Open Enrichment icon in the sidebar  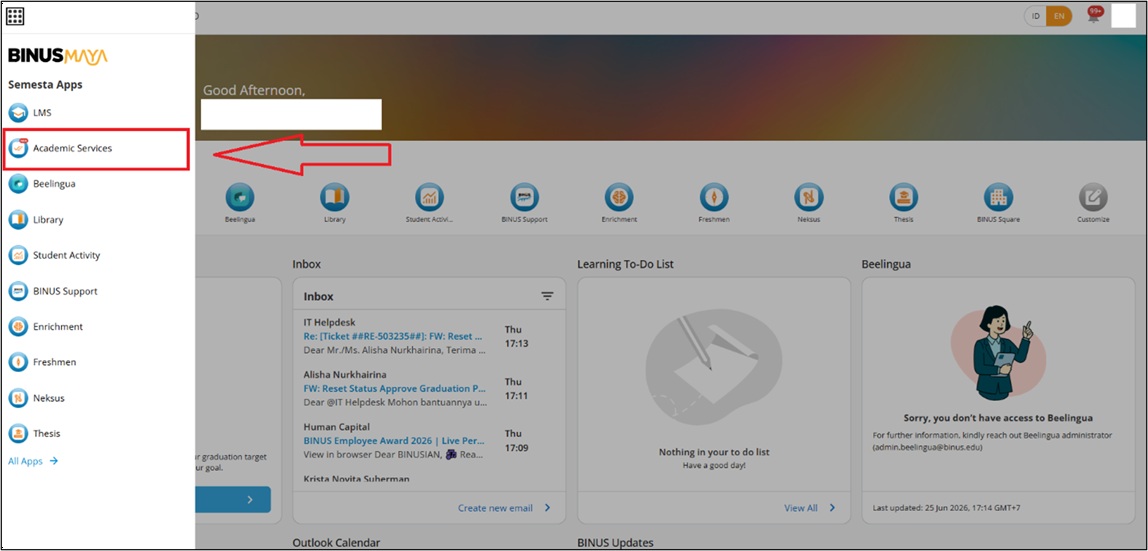18,326
